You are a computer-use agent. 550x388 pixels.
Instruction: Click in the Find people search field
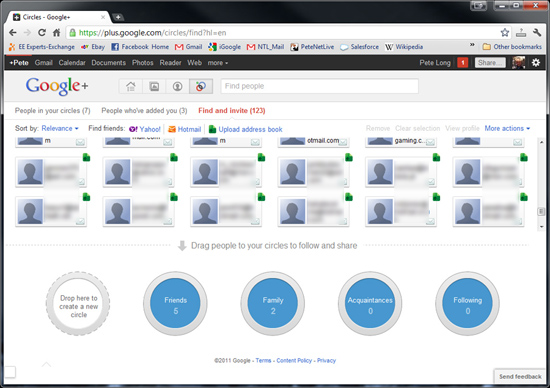pyautogui.click(x=320, y=86)
